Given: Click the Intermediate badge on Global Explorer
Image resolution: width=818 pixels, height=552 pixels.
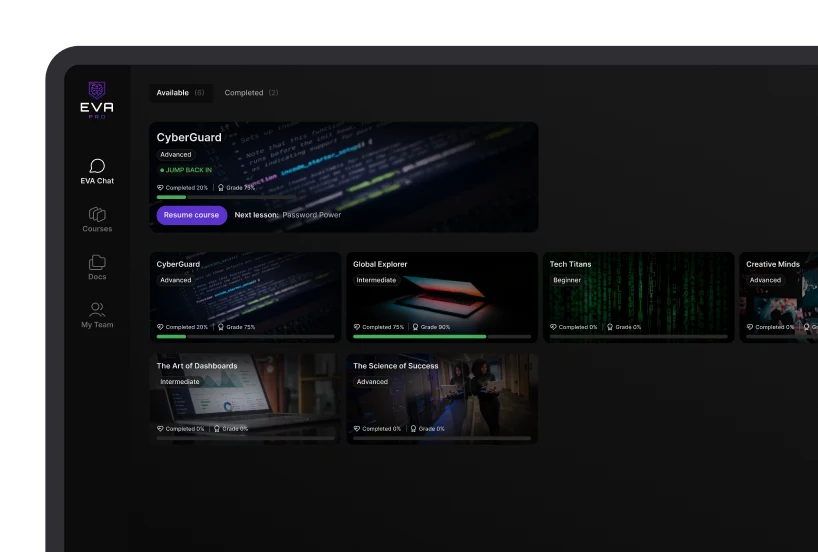Looking at the screenshot, I should click(x=376, y=280).
